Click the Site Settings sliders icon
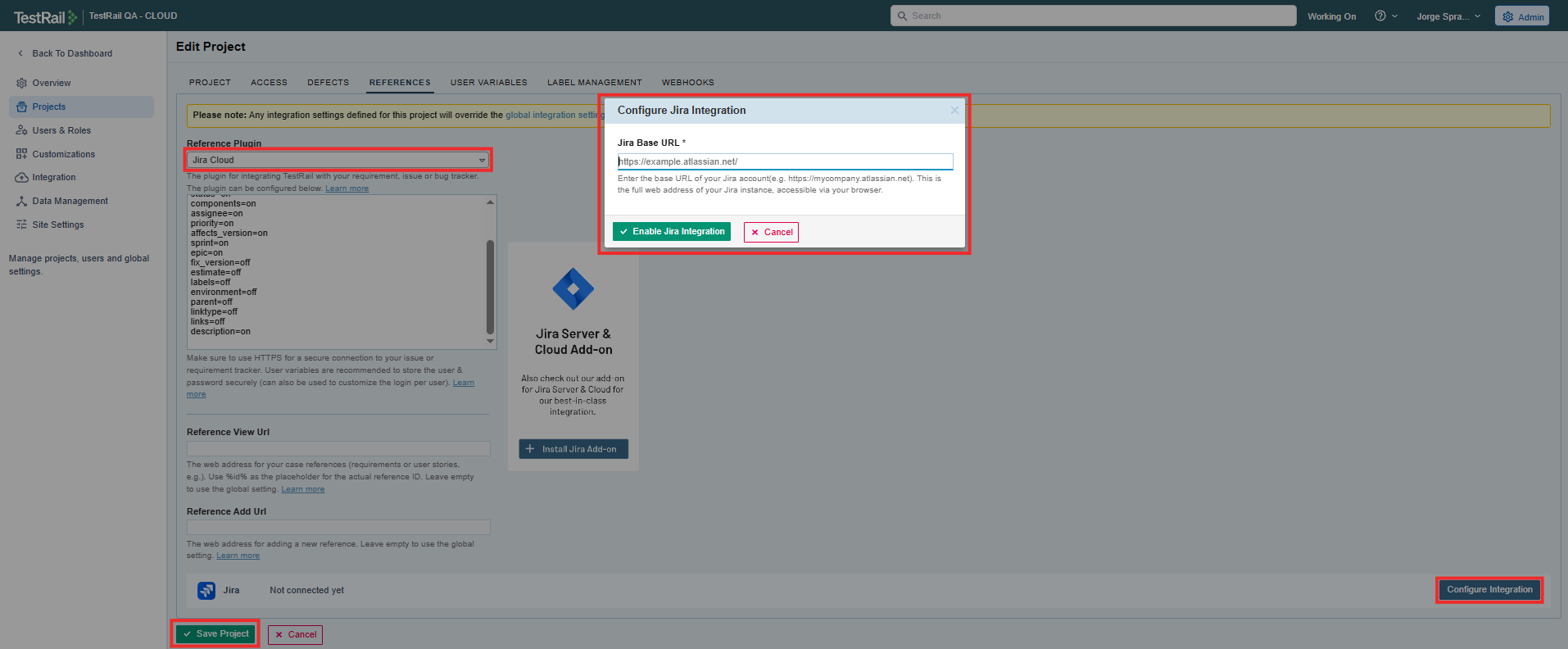Image resolution: width=1568 pixels, height=649 pixels. pyautogui.click(x=21, y=225)
